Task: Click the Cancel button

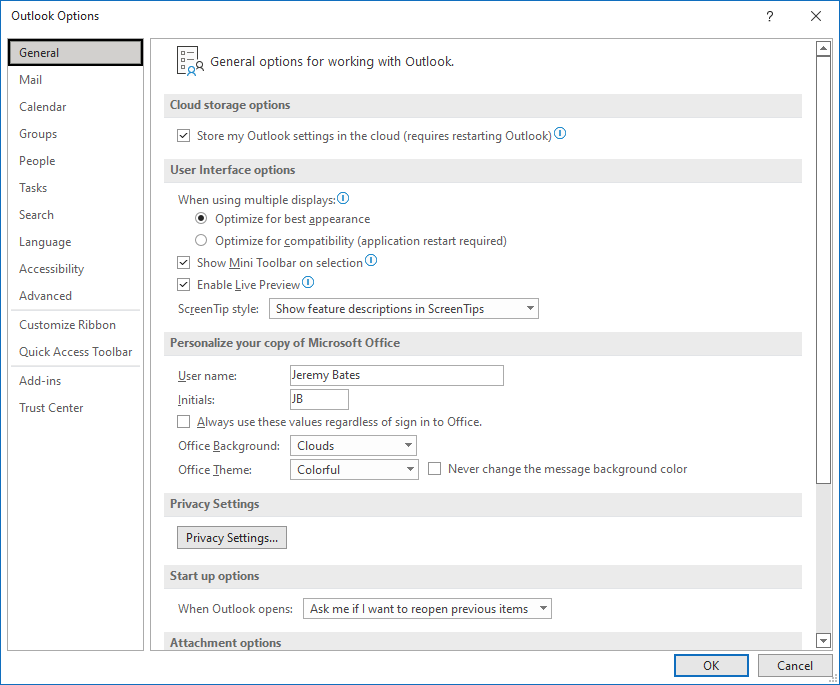Action: (794, 666)
